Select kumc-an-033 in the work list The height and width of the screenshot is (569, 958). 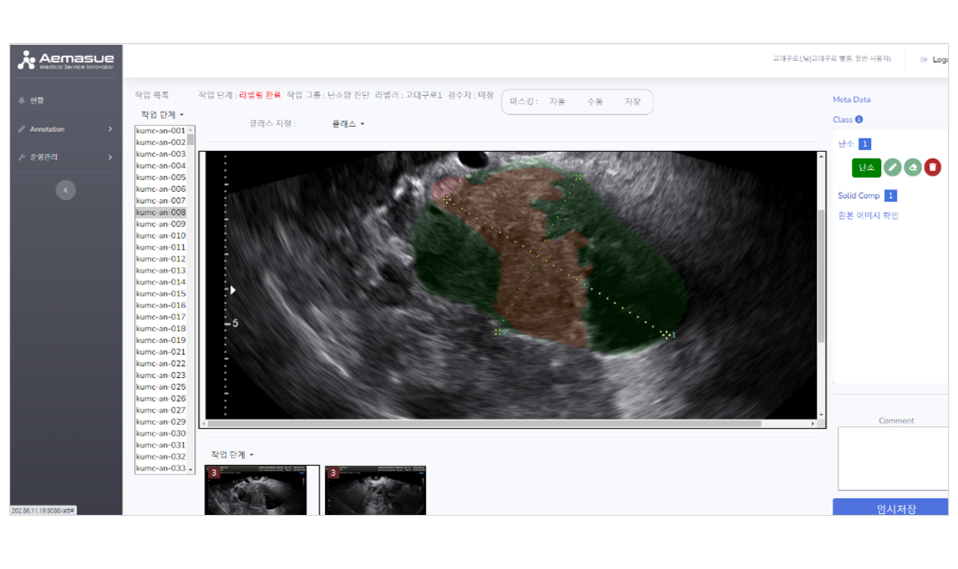point(161,468)
